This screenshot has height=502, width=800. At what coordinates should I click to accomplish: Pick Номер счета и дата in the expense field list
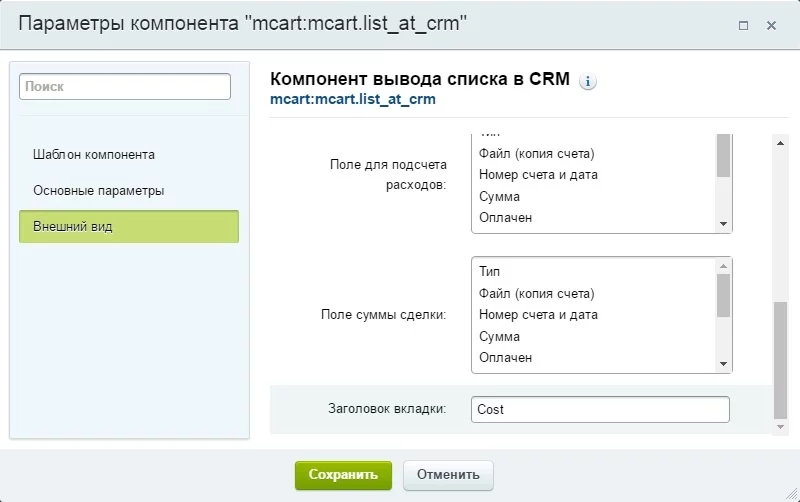click(x=538, y=175)
